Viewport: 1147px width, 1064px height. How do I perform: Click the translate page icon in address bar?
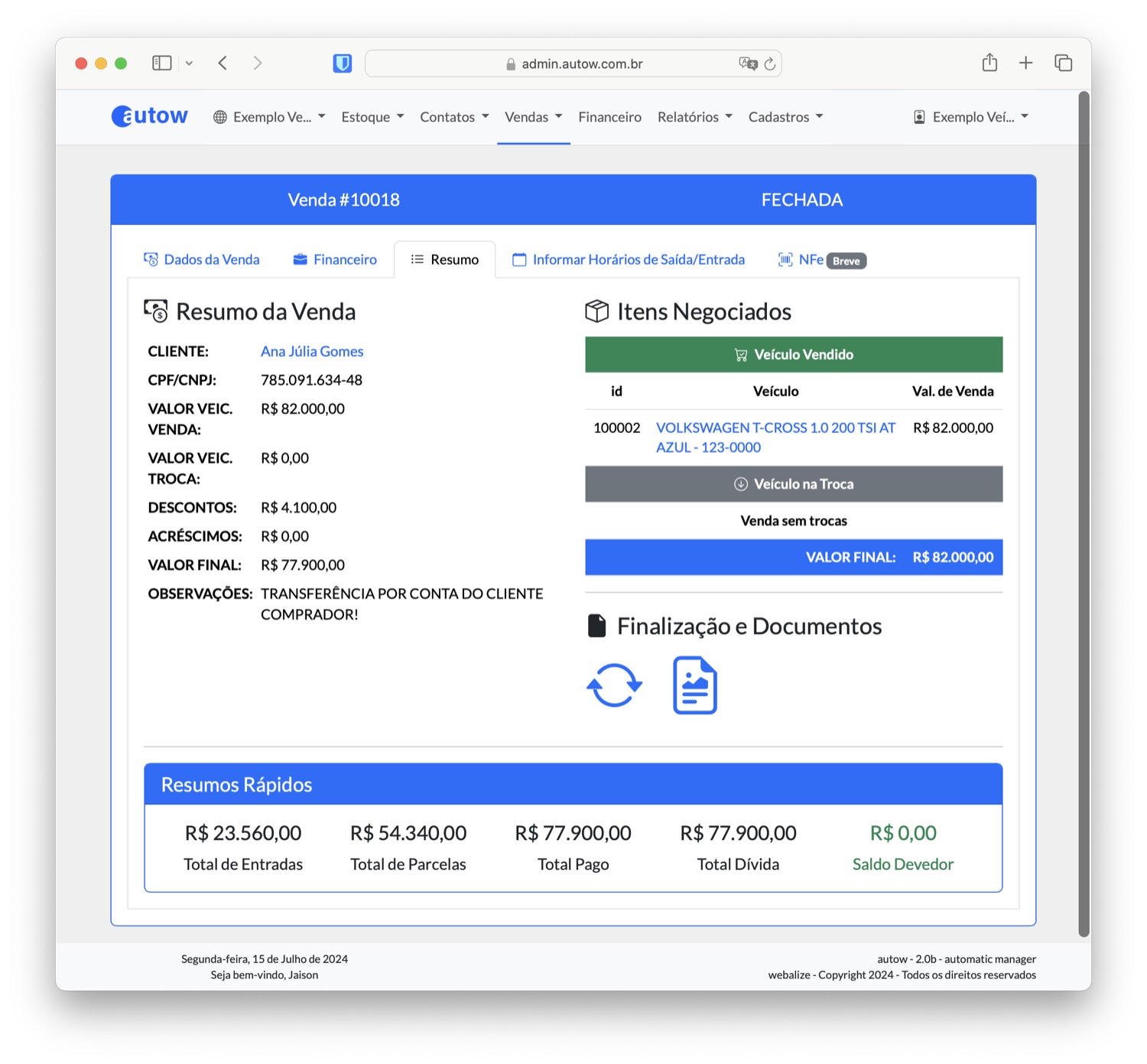748,63
